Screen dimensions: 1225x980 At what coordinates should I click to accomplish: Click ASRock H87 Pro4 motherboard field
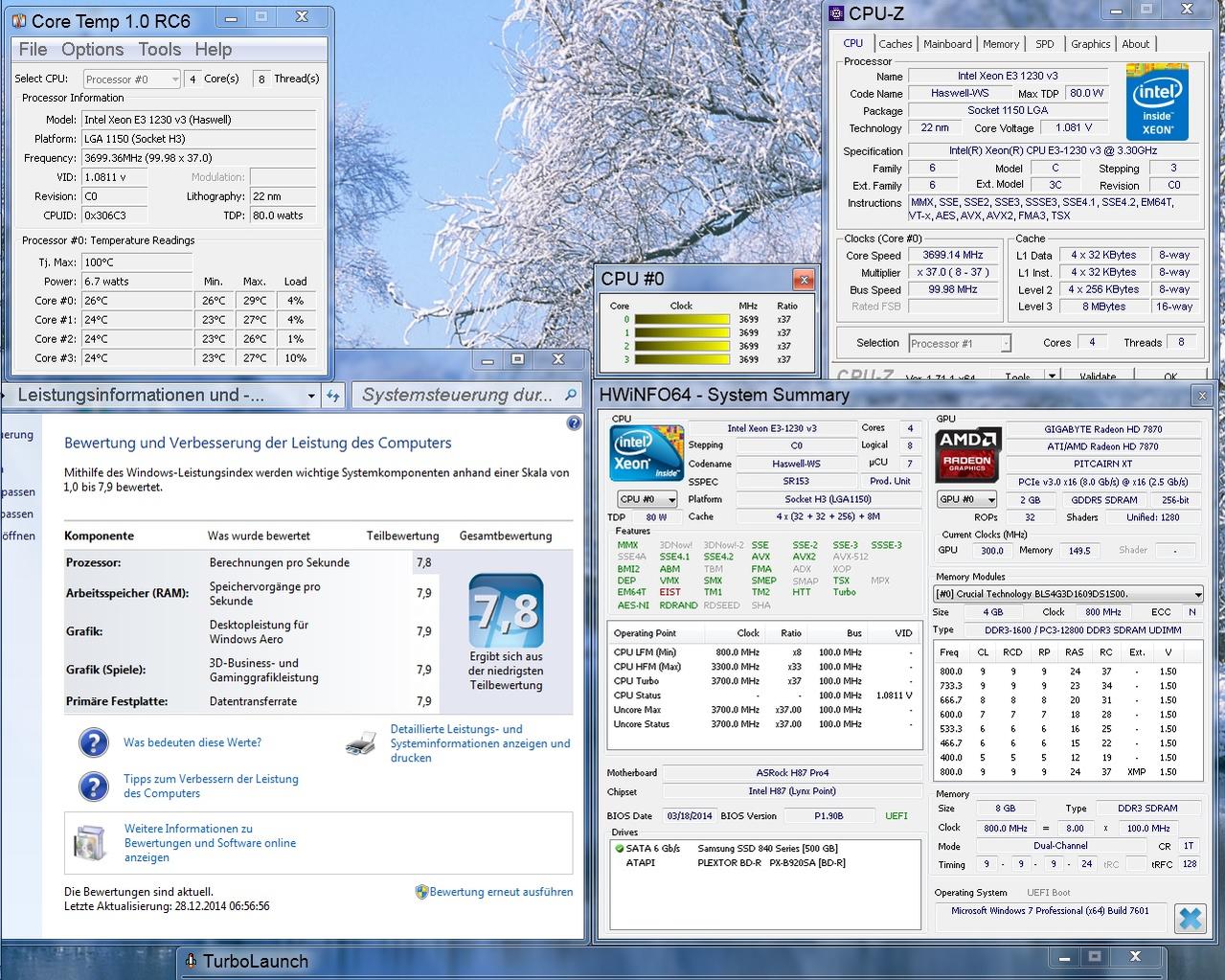[792, 773]
